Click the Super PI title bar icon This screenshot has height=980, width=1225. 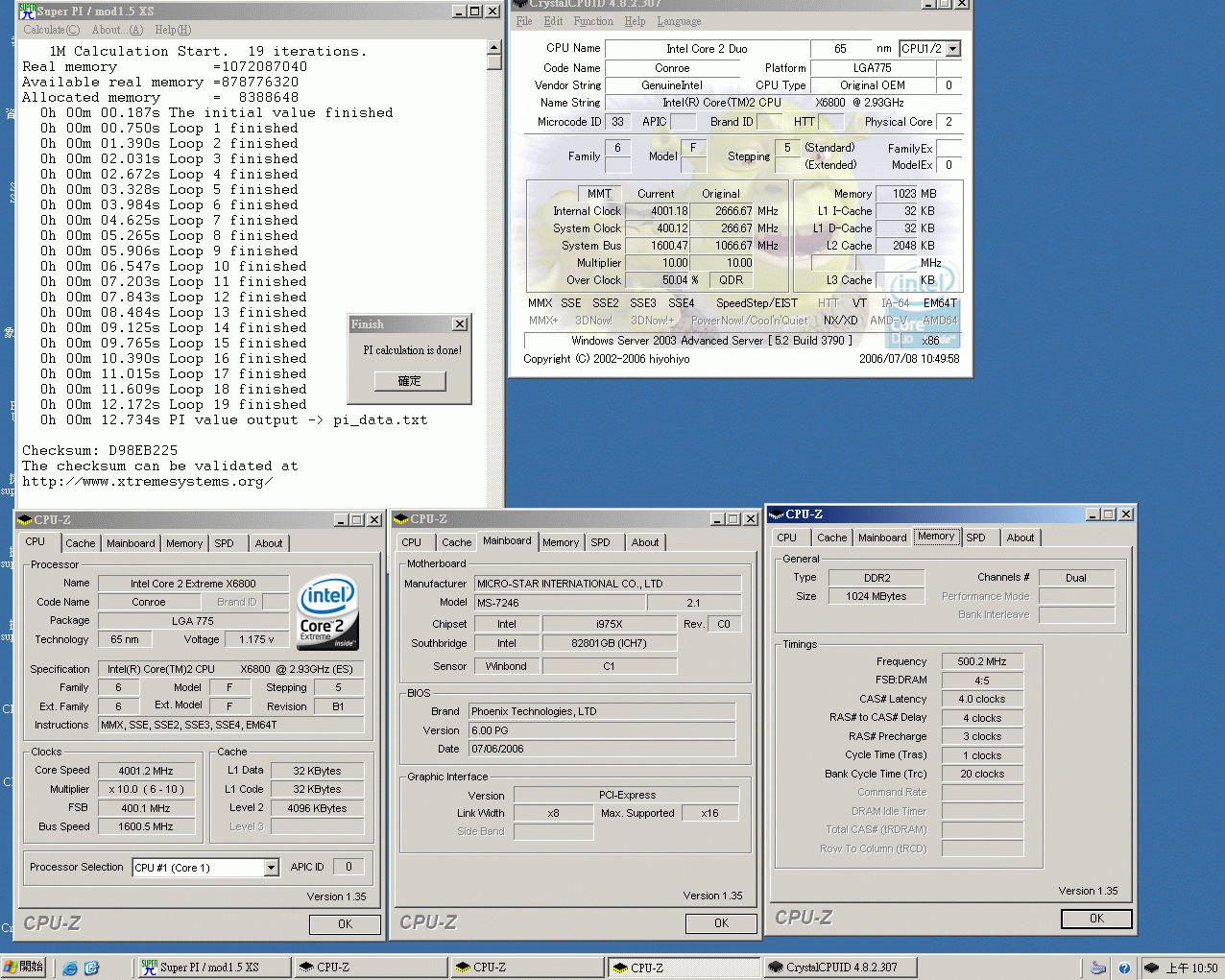pyautogui.click(x=27, y=11)
